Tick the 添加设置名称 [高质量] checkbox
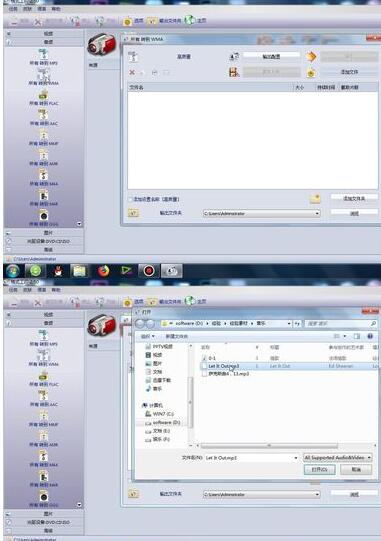Image resolution: width=381 pixels, height=541 pixels. tap(130, 199)
